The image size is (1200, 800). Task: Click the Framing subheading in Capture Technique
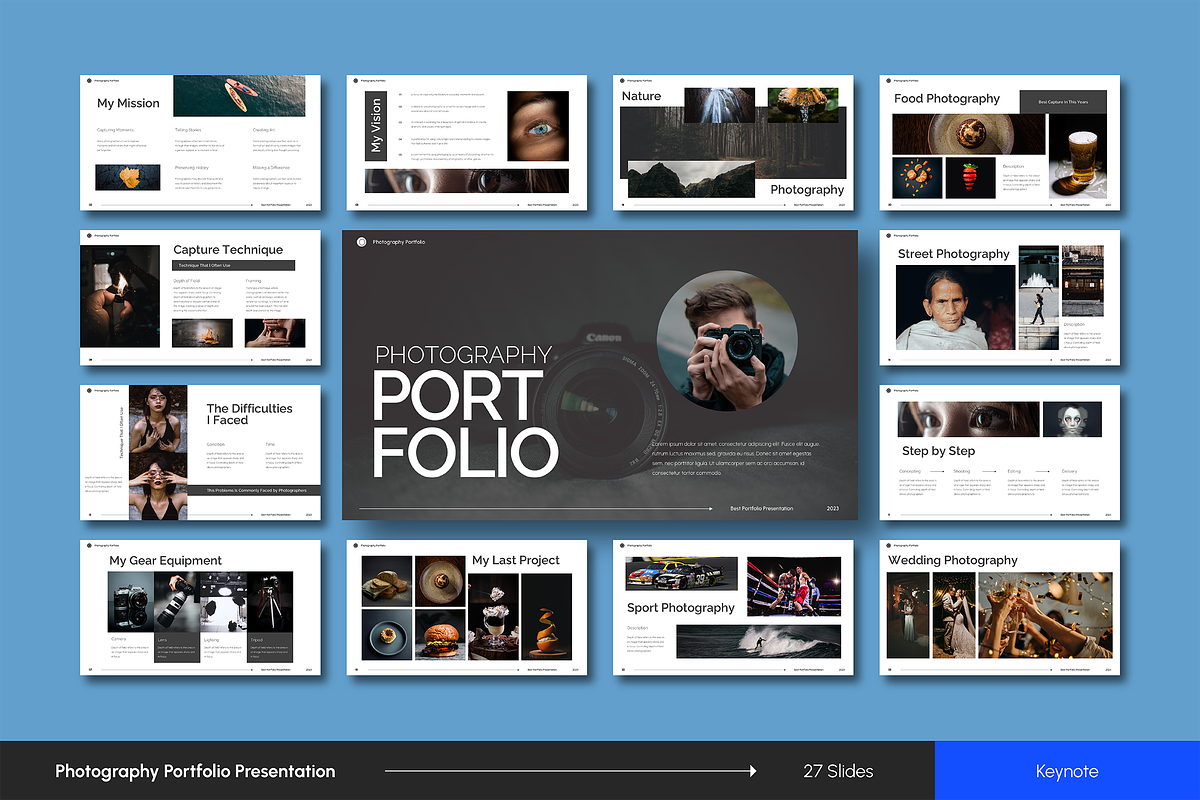[x=253, y=281]
